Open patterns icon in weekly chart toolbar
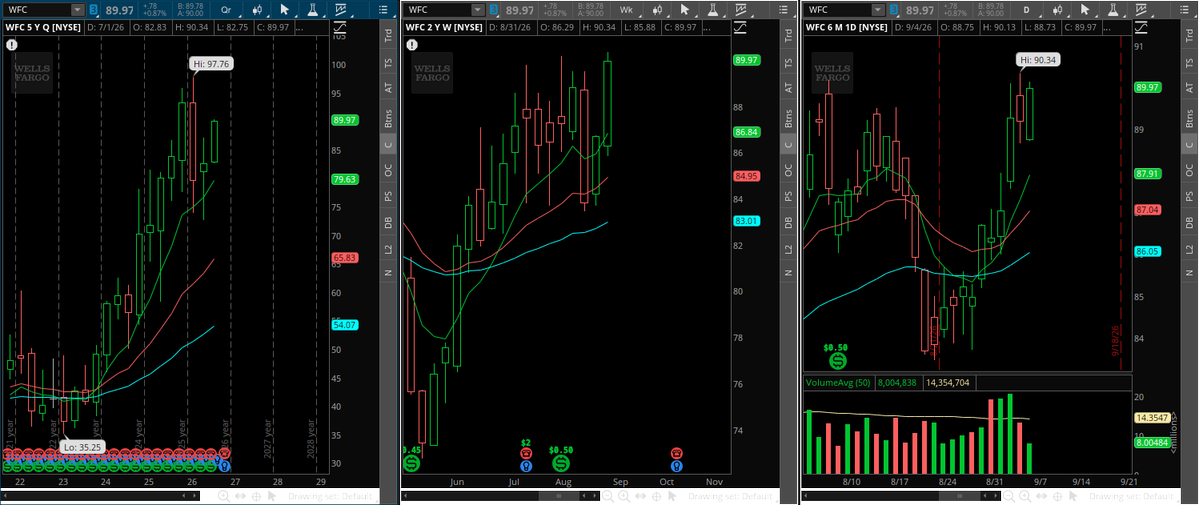 (x=741, y=10)
